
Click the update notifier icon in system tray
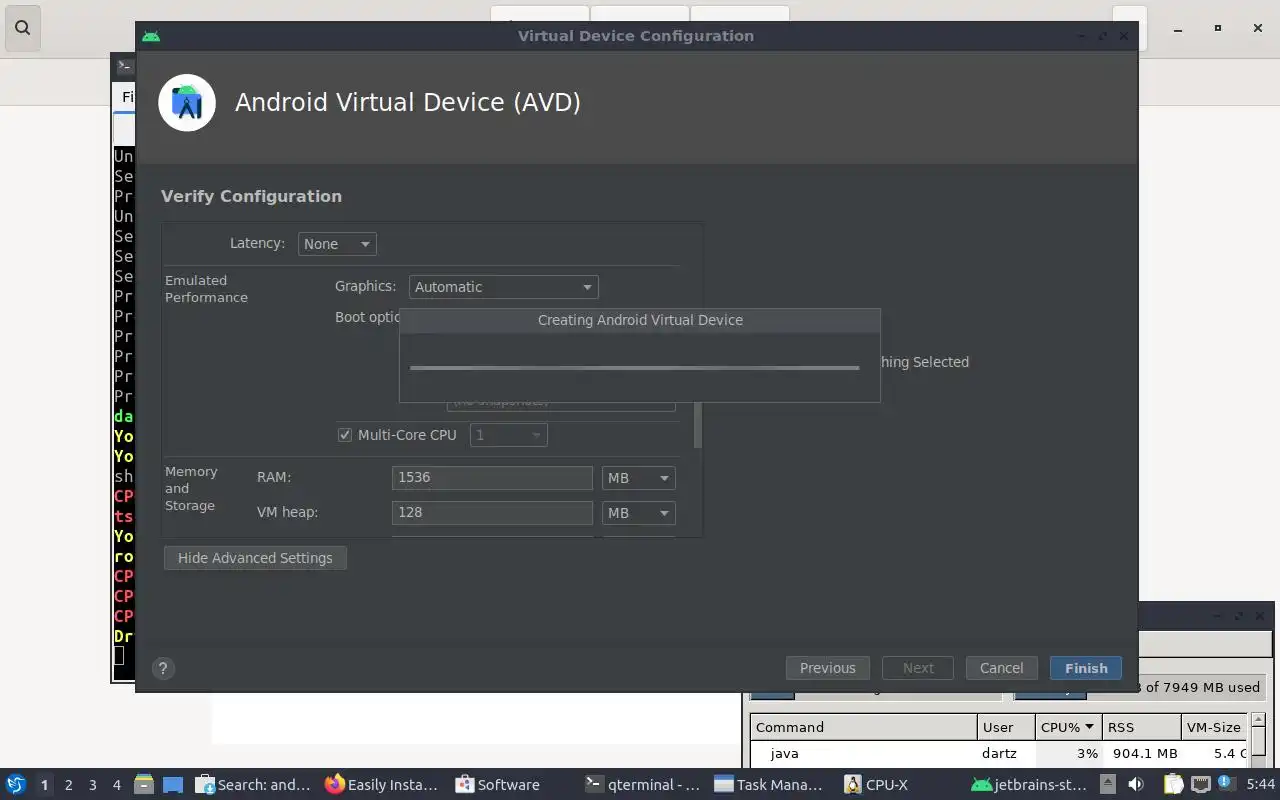tap(1226, 783)
